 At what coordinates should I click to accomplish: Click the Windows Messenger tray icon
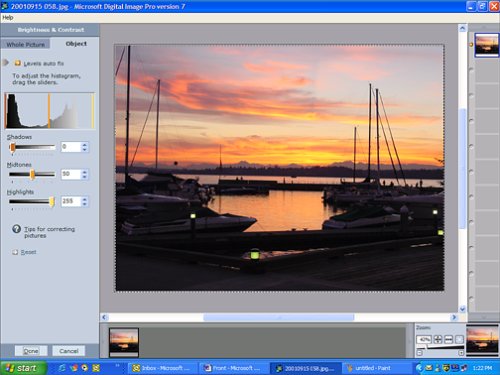[x=438, y=368]
